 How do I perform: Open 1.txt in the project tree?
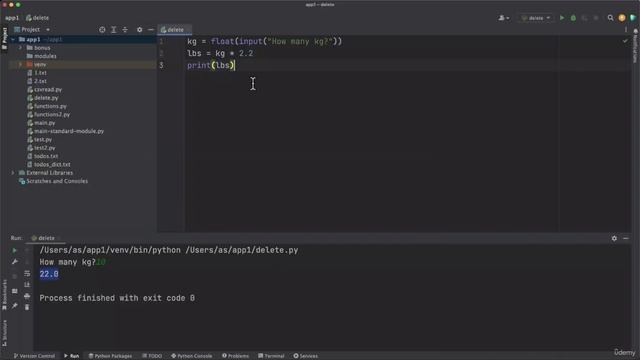click(x=40, y=73)
